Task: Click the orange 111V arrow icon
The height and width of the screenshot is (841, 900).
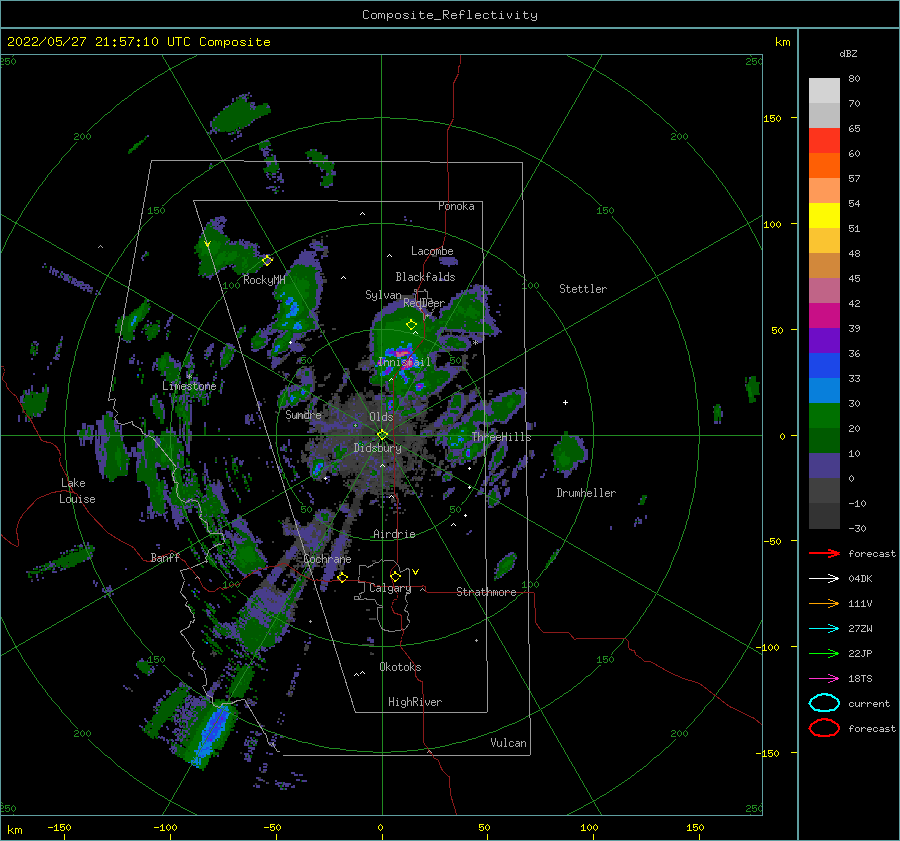Action: point(824,603)
